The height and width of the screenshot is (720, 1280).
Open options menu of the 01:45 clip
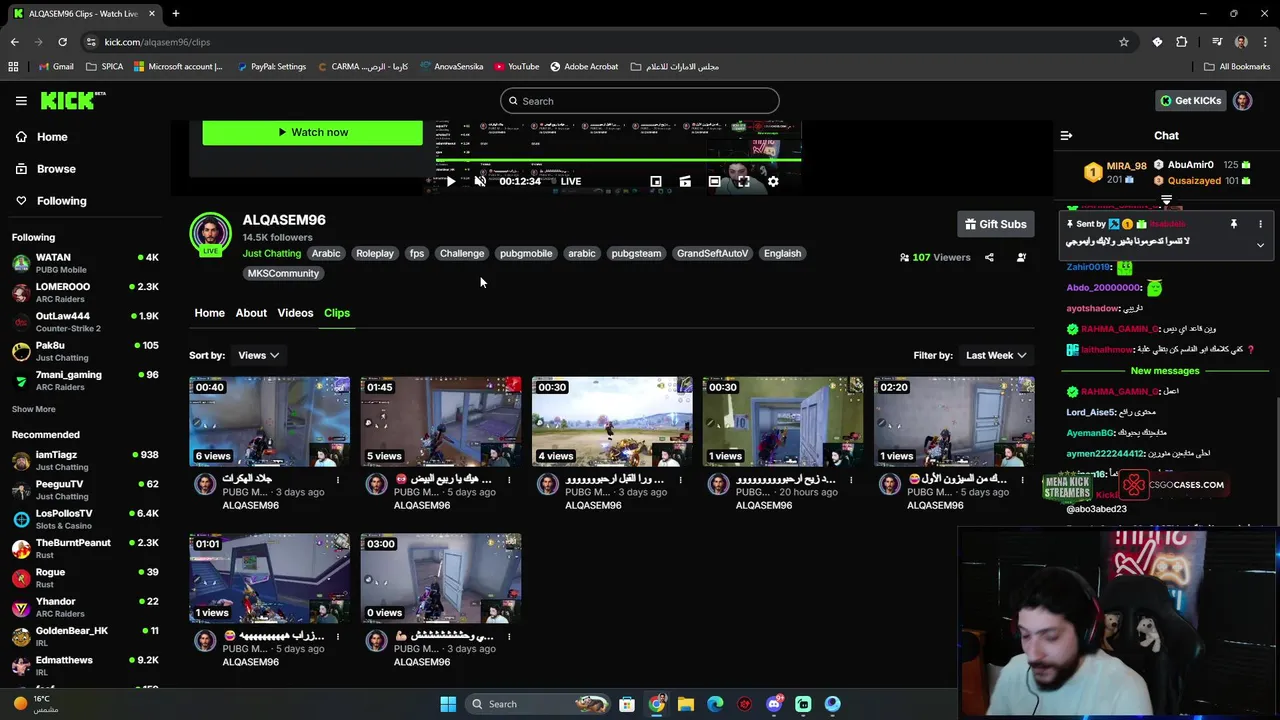pyautogui.click(x=509, y=480)
